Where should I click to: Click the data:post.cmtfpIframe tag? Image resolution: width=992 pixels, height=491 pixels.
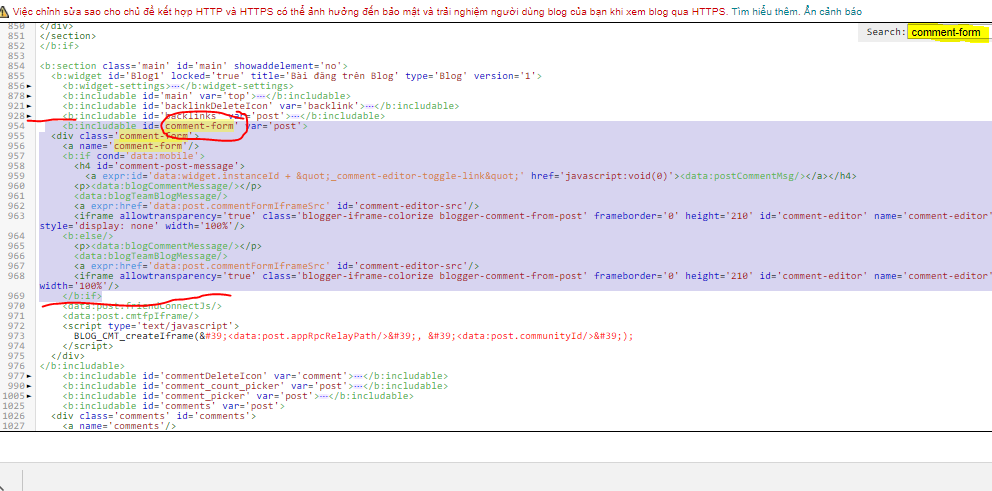131,316
